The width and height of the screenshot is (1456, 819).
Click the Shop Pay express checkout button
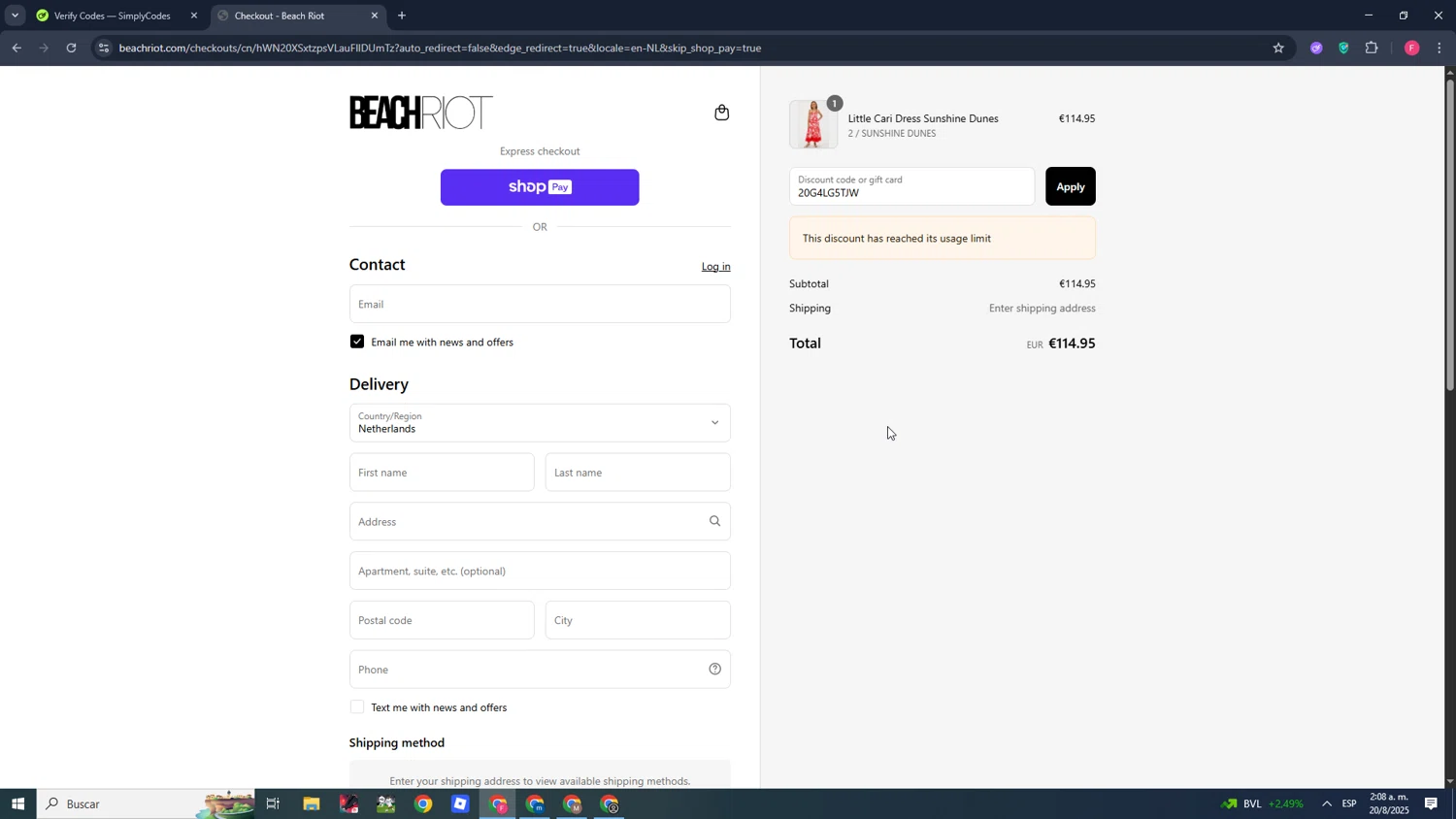click(540, 187)
